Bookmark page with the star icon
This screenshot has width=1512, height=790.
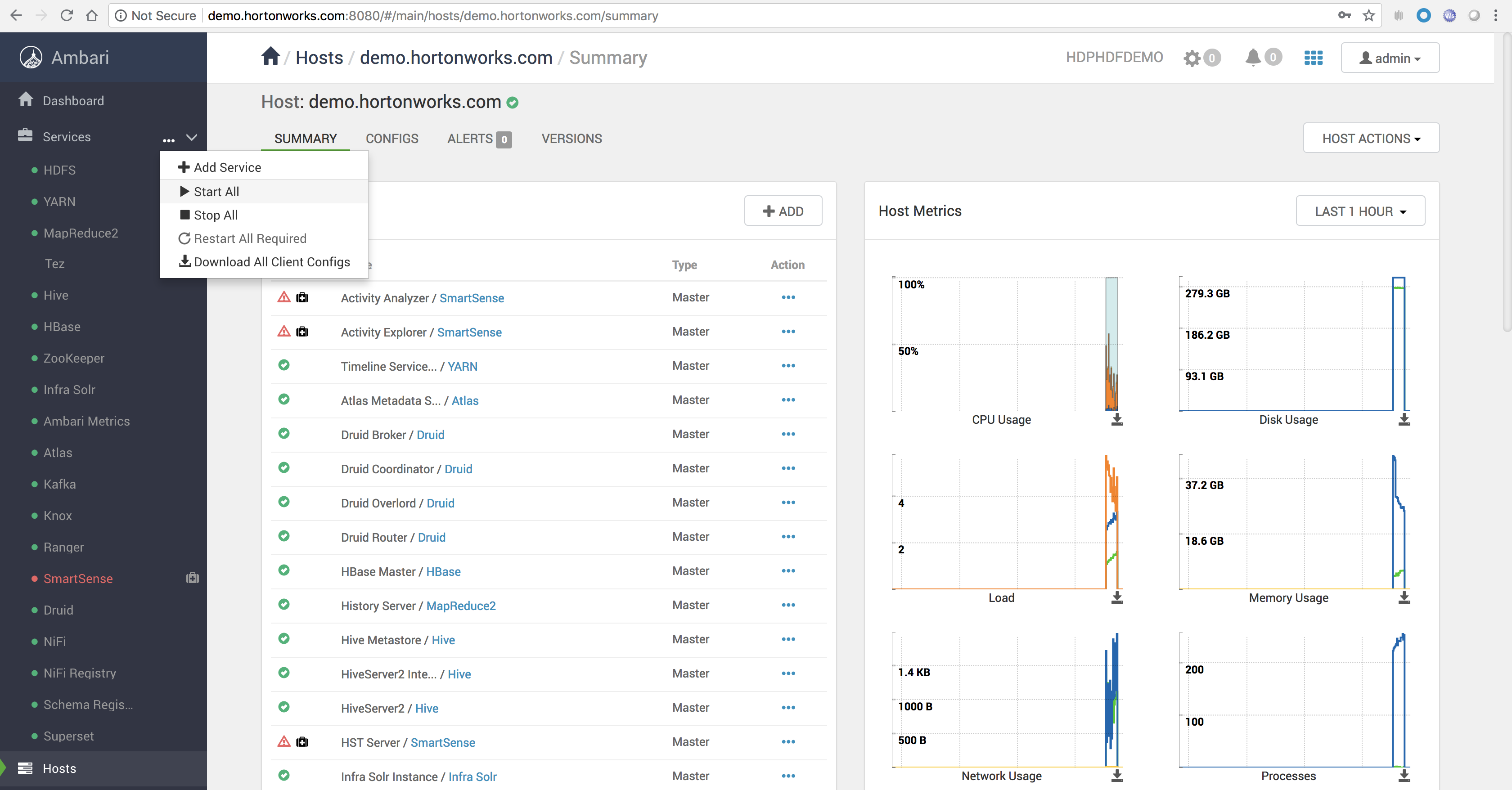1368,16
